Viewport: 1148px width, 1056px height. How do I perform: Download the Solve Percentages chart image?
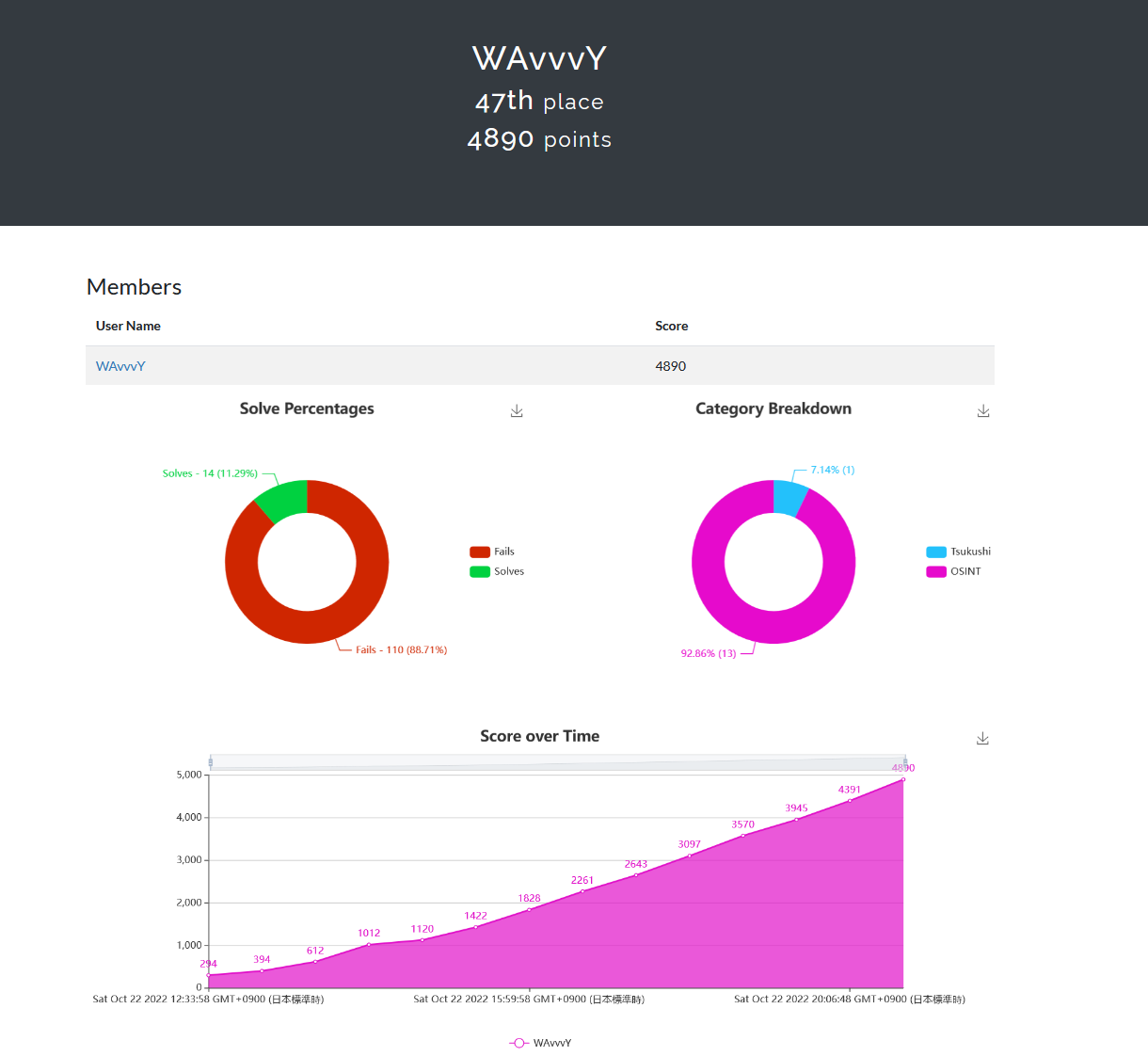pos(517,411)
